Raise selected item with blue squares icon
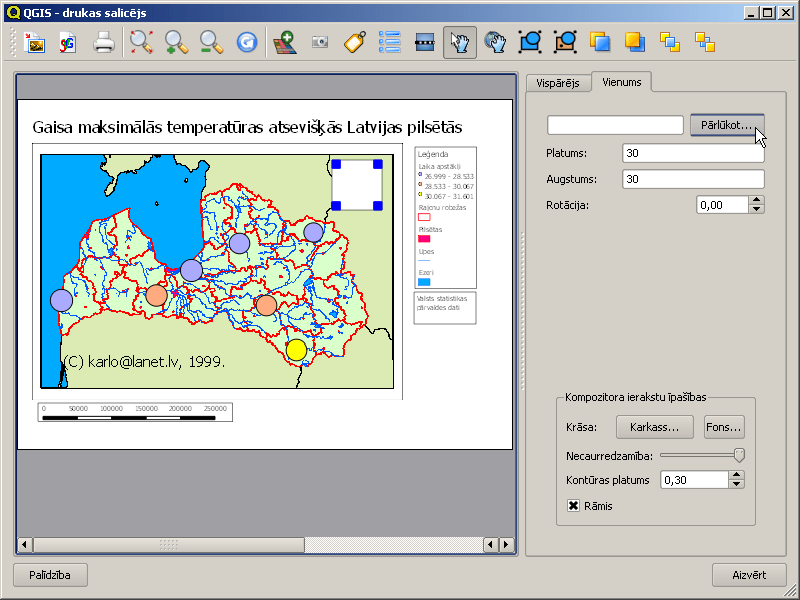800x600 pixels. (x=600, y=42)
